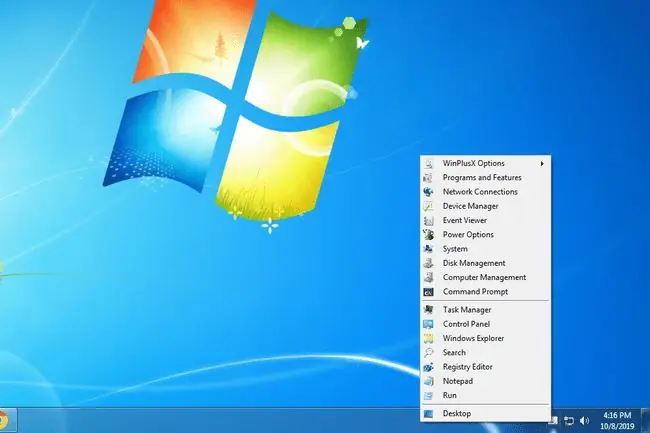Image resolution: width=650 pixels, height=433 pixels.
Task: Open Notepad from the menu
Action: (x=485, y=381)
